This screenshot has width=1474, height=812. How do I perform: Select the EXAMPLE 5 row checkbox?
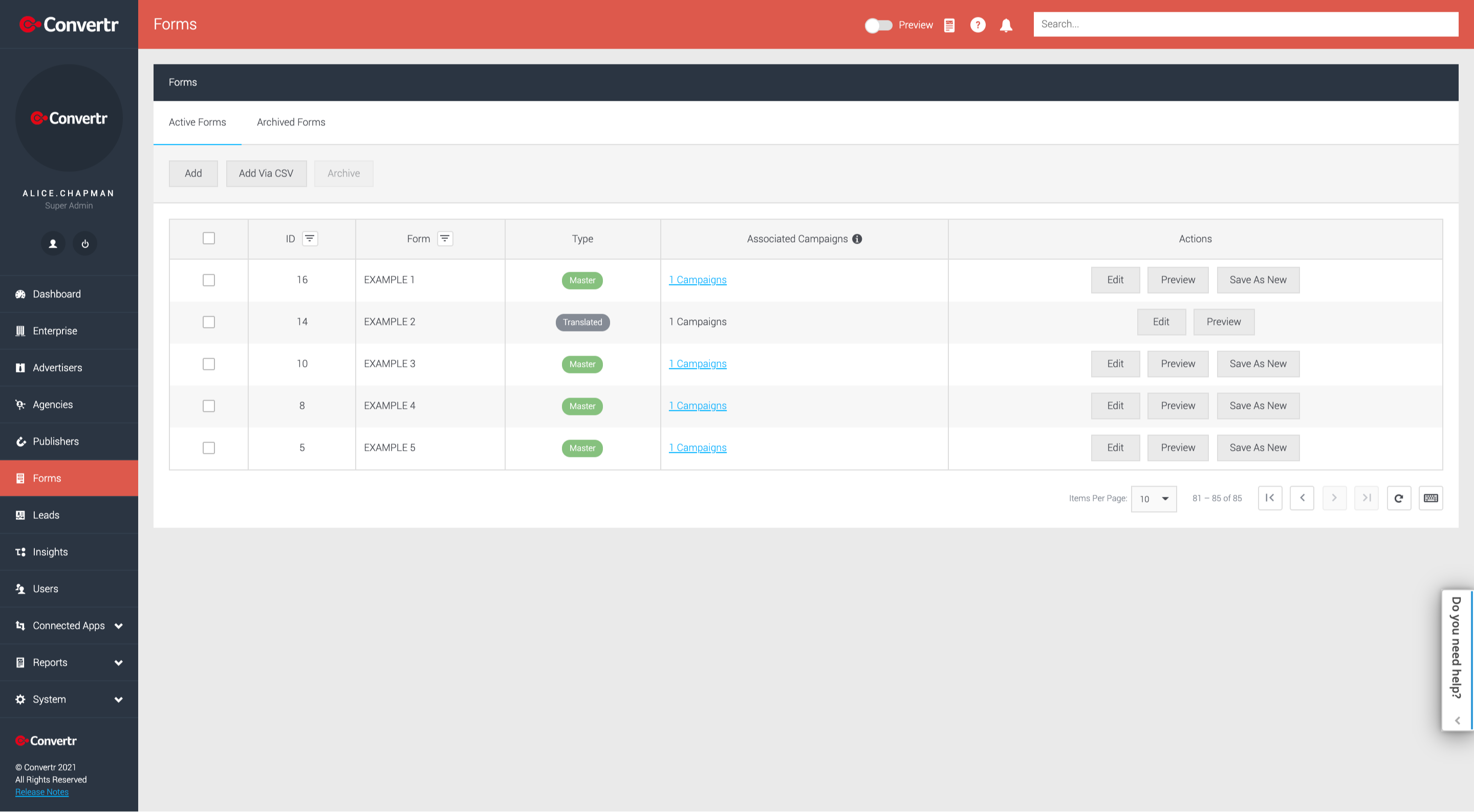pyautogui.click(x=209, y=448)
